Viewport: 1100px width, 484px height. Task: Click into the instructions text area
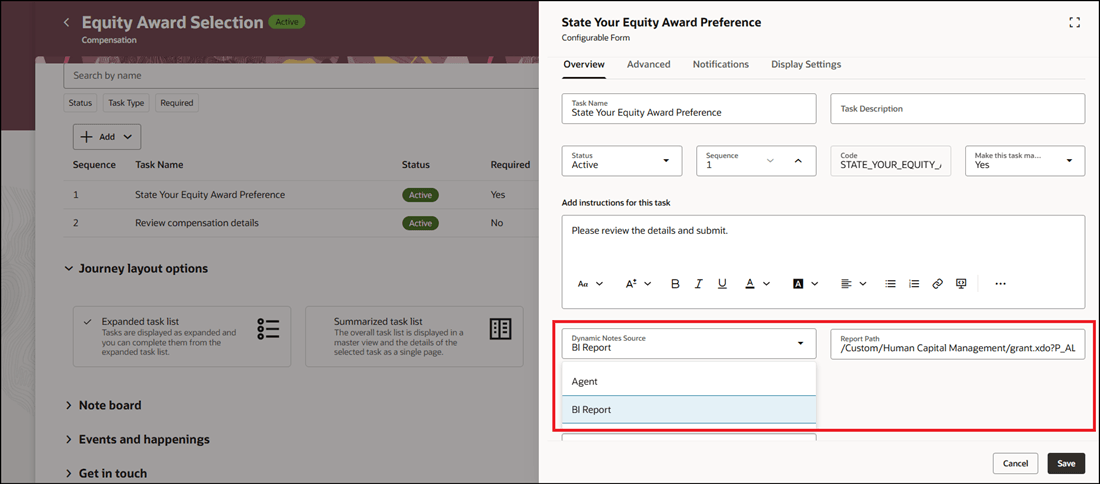tap(824, 241)
